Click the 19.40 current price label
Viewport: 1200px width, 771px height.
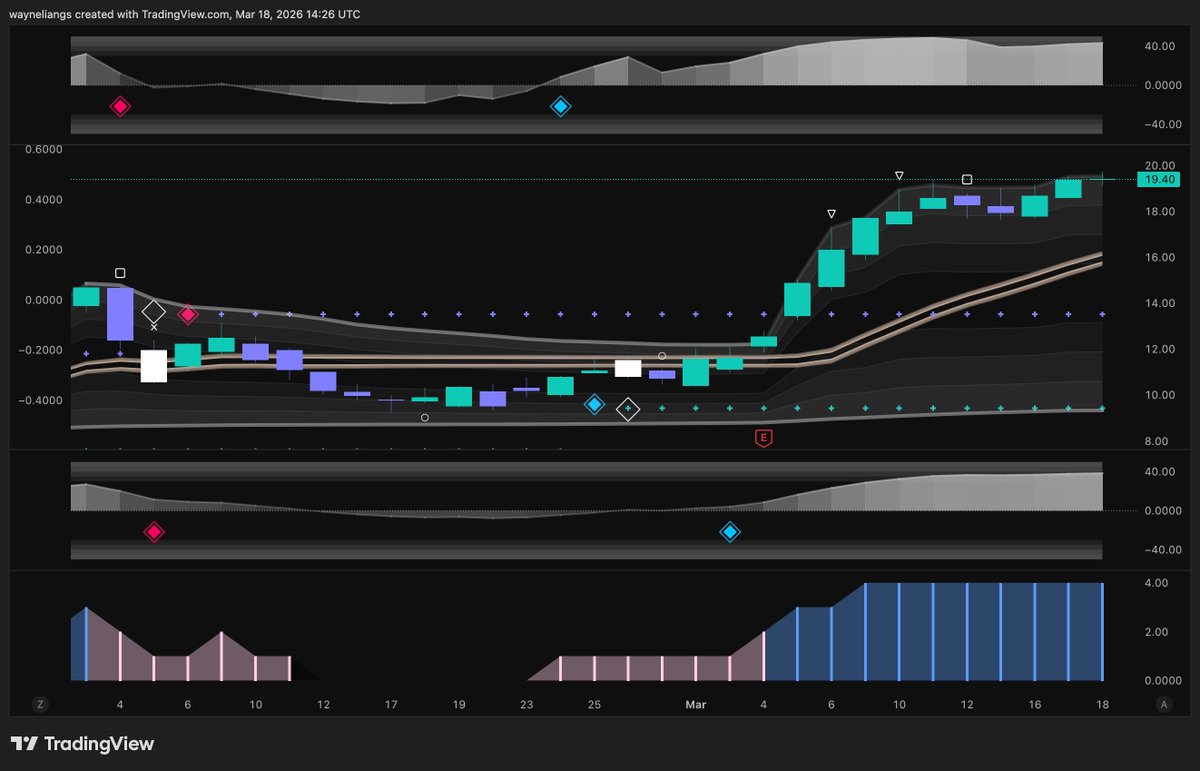click(x=1159, y=179)
